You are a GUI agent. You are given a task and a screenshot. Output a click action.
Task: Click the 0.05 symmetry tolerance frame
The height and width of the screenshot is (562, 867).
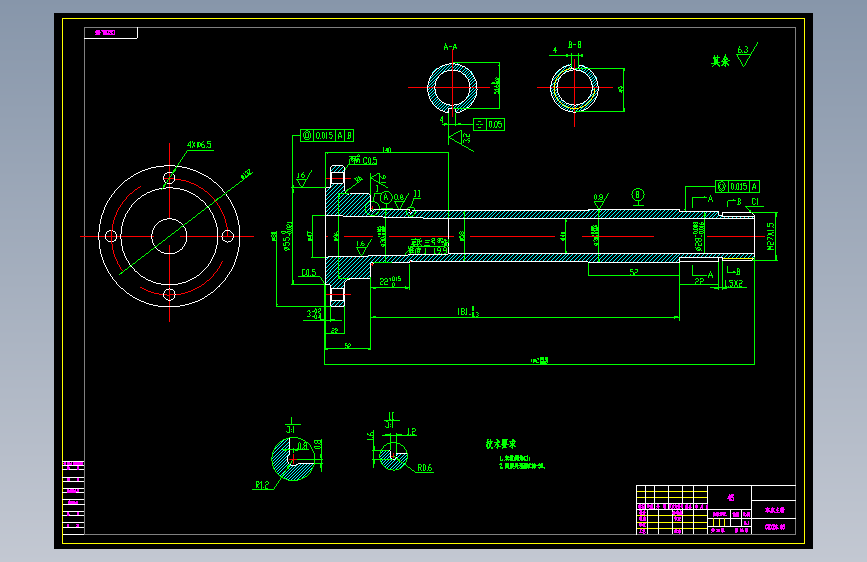tap(489, 124)
